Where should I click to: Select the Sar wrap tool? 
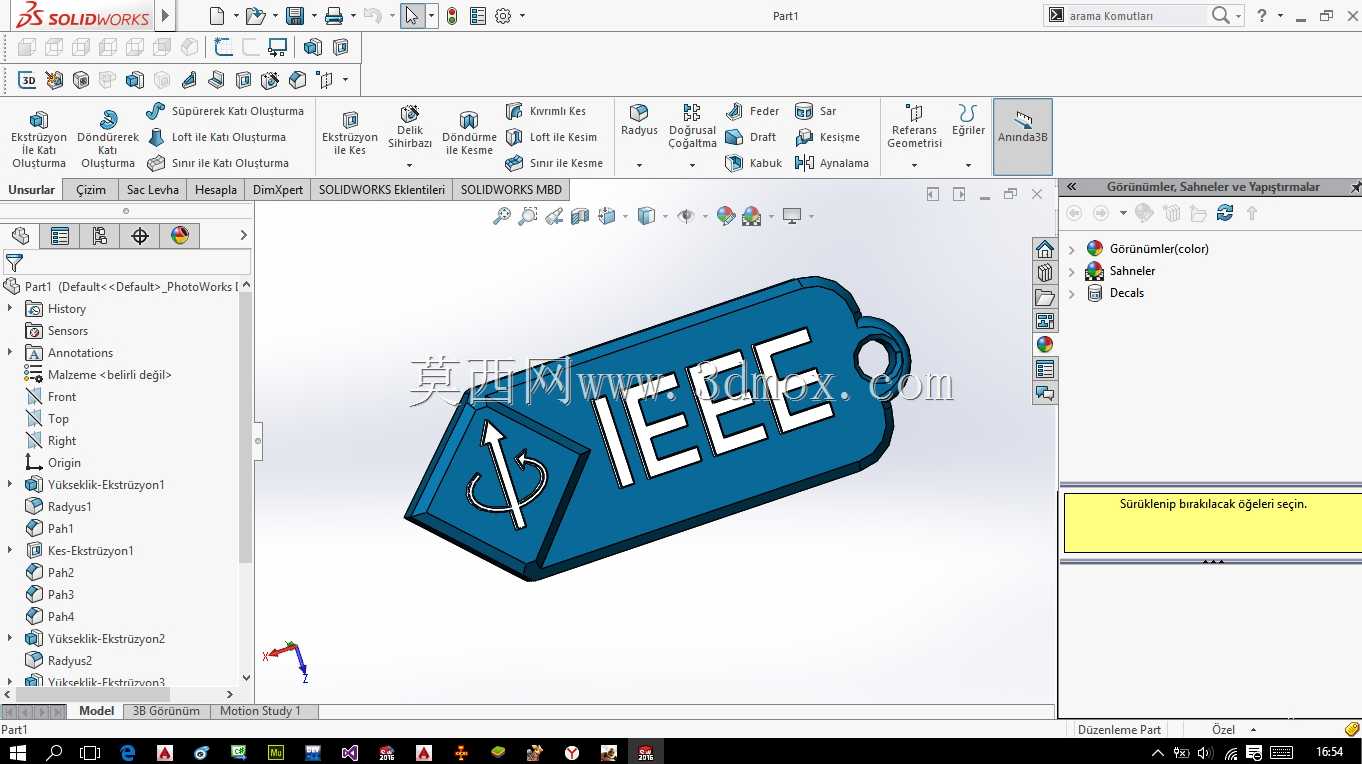tap(816, 111)
